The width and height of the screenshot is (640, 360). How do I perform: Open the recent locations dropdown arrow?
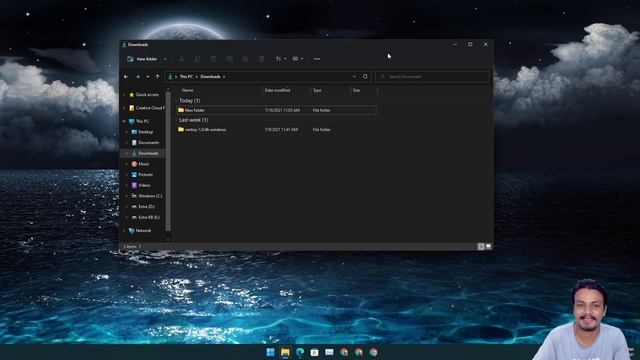[x=147, y=76]
